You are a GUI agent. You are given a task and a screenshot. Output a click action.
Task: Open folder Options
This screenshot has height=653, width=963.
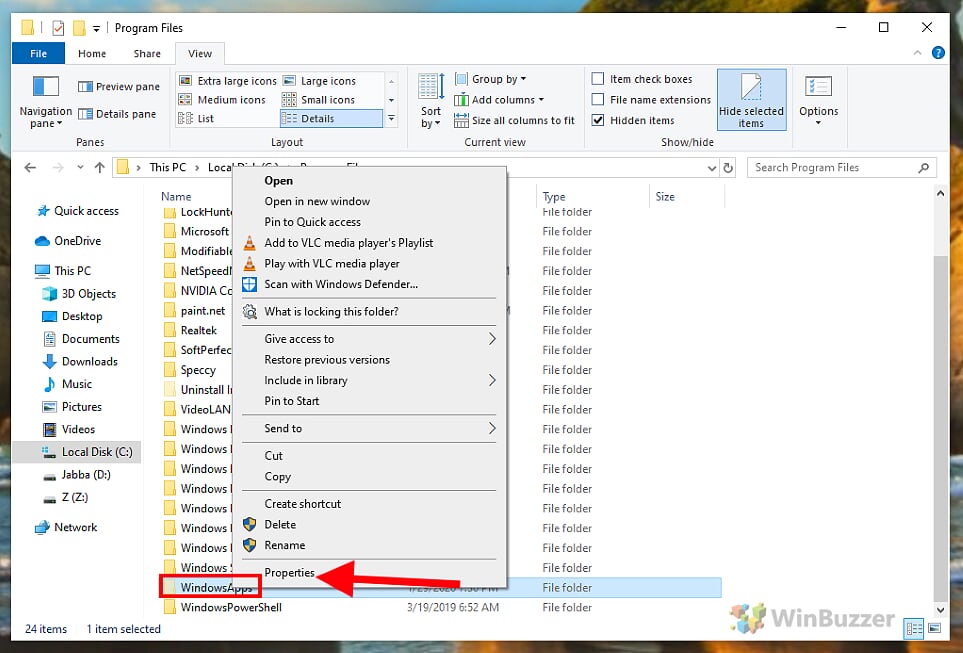(818, 100)
